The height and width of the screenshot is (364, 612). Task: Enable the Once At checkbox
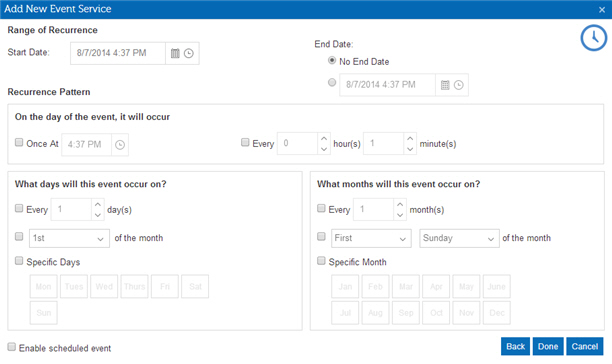19,142
